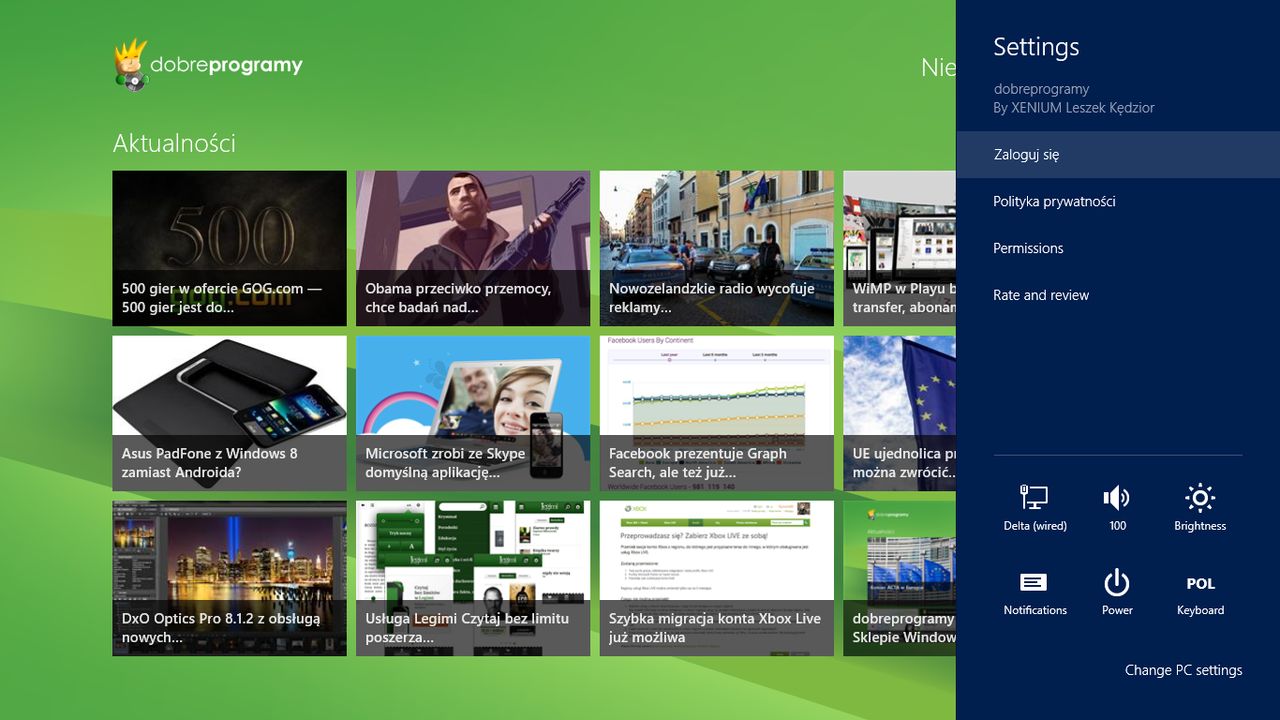Open Nowozelandzkie radio wycofuje reklamy tile
Image resolution: width=1280 pixels, height=720 pixels.
click(717, 248)
